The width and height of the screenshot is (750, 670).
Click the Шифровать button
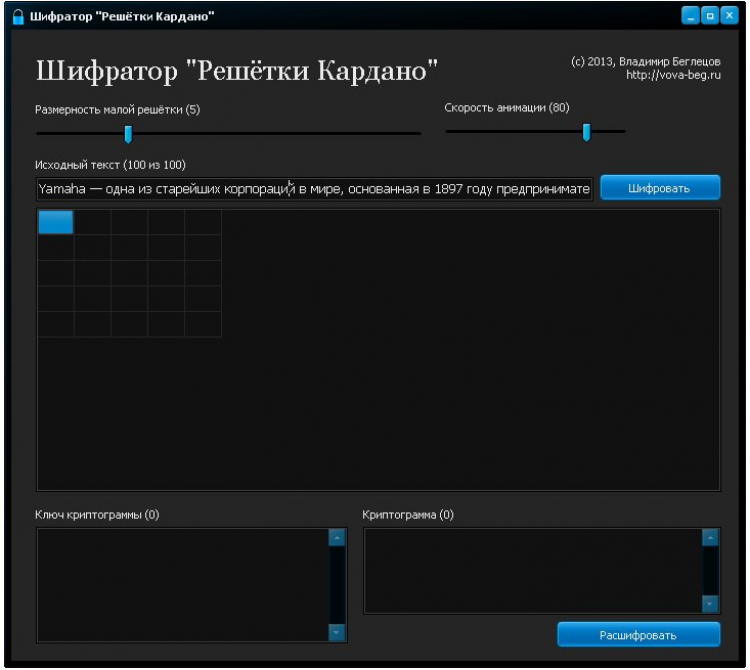click(660, 188)
